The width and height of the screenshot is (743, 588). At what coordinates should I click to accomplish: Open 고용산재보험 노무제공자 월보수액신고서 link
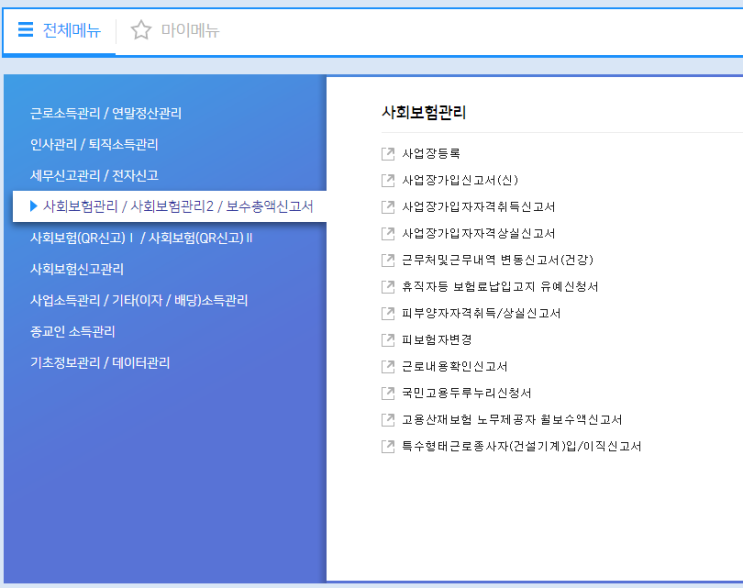[512, 419]
